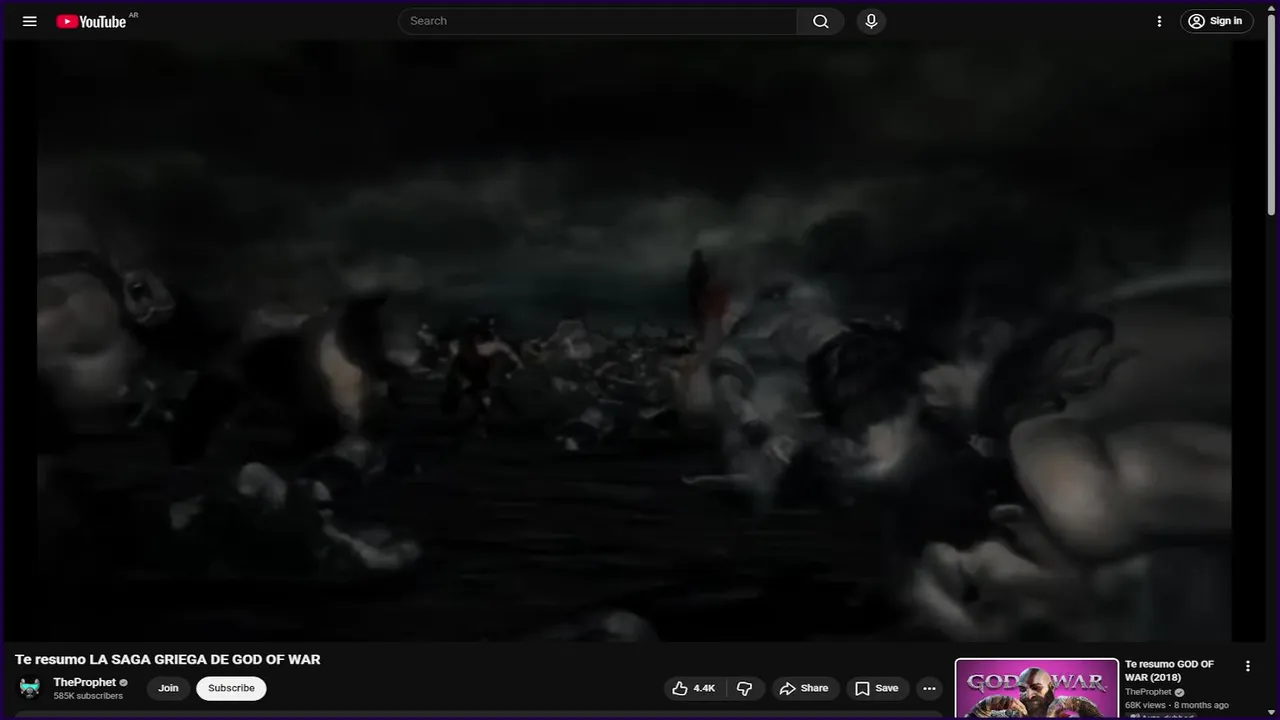The width and height of the screenshot is (1280, 720).
Task: Share the video
Action: click(x=805, y=688)
